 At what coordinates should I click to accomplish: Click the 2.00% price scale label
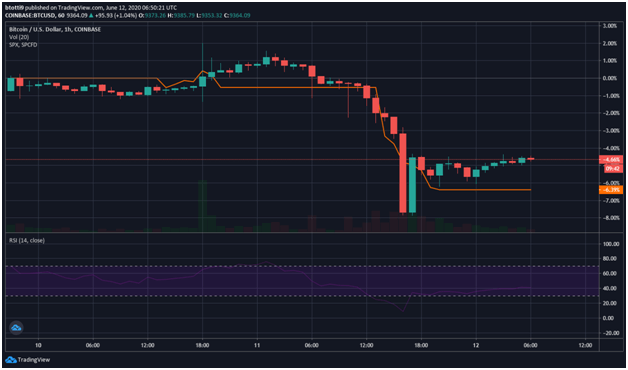coord(610,43)
